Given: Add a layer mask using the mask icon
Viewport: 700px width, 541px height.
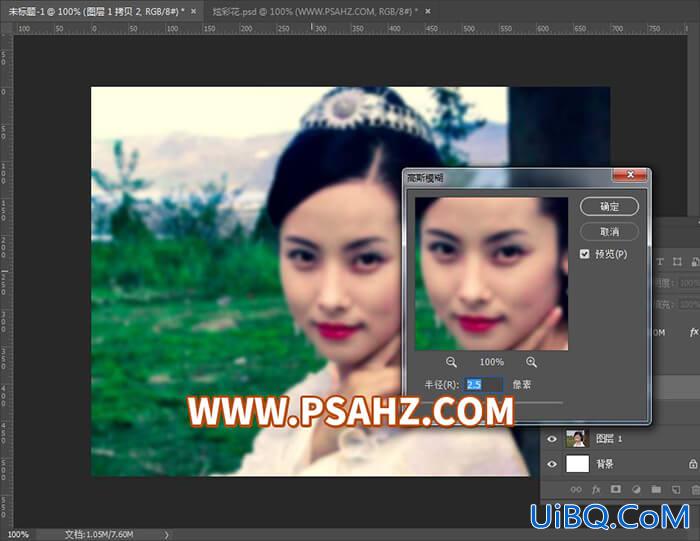Looking at the screenshot, I should pos(616,489).
